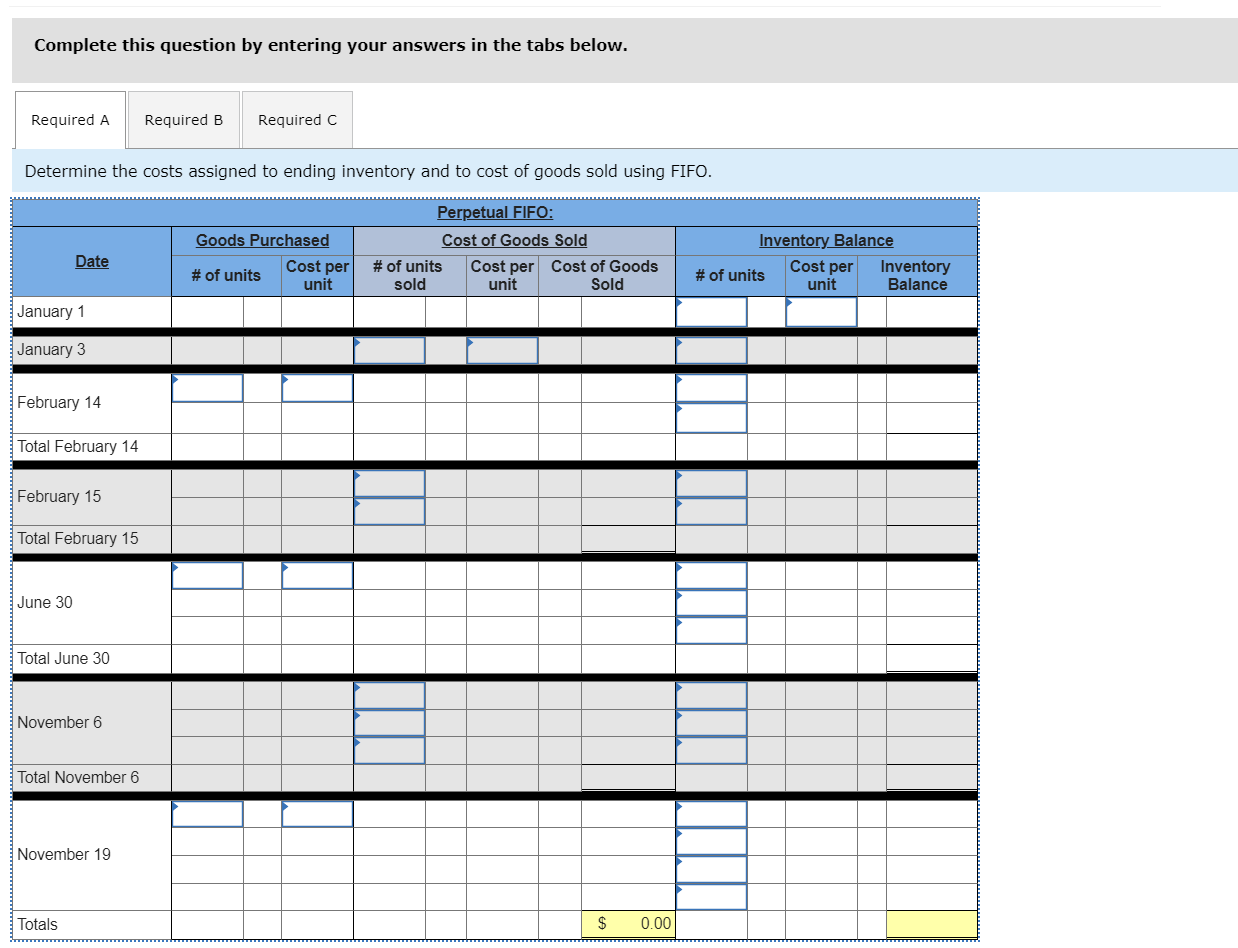
Task: Open January 3 inventory balance units dropdown
Action: coord(711,350)
